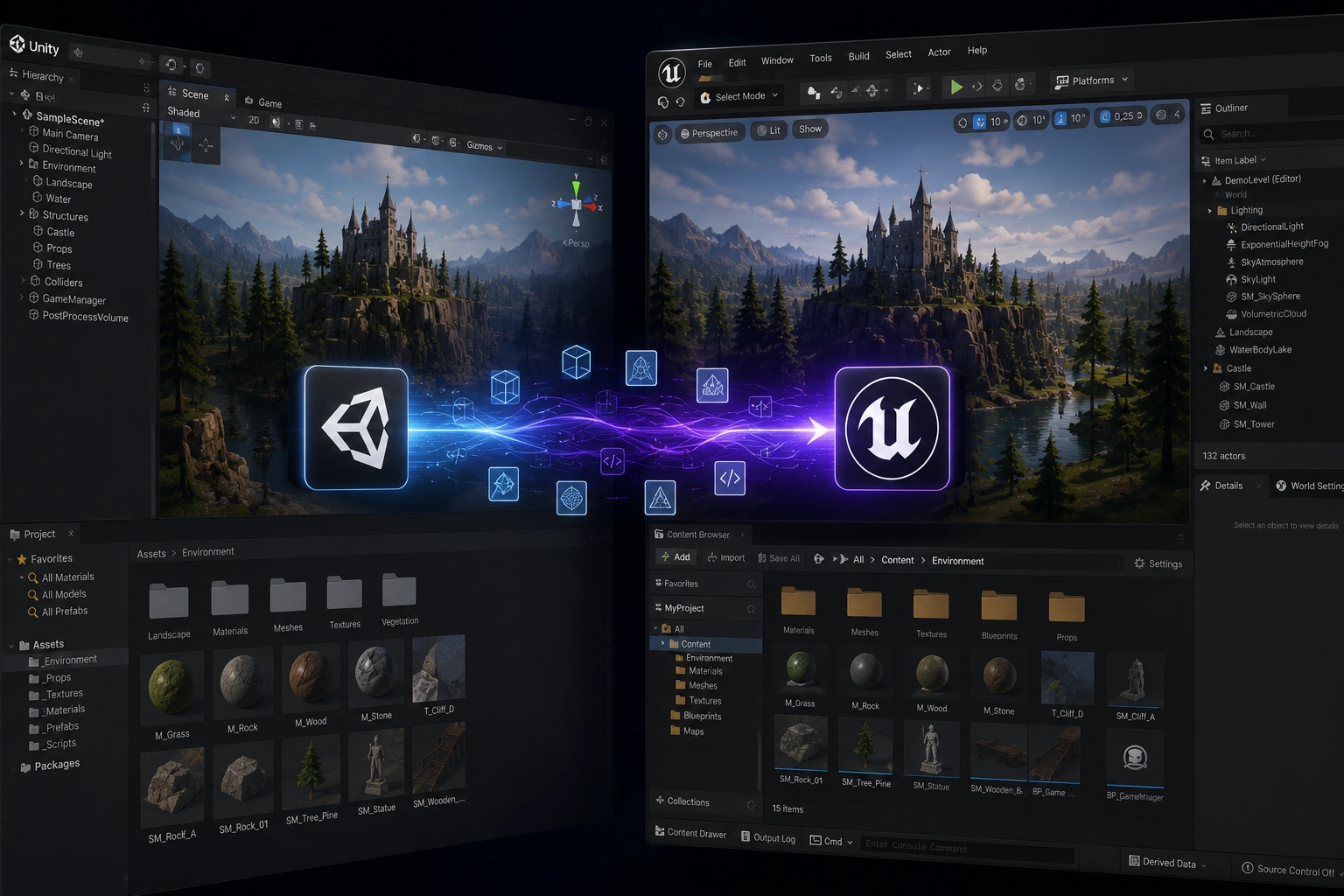Toggle grid snapping in the Unreal viewport
The height and width of the screenshot is (896, 1344).
point(980,122)
